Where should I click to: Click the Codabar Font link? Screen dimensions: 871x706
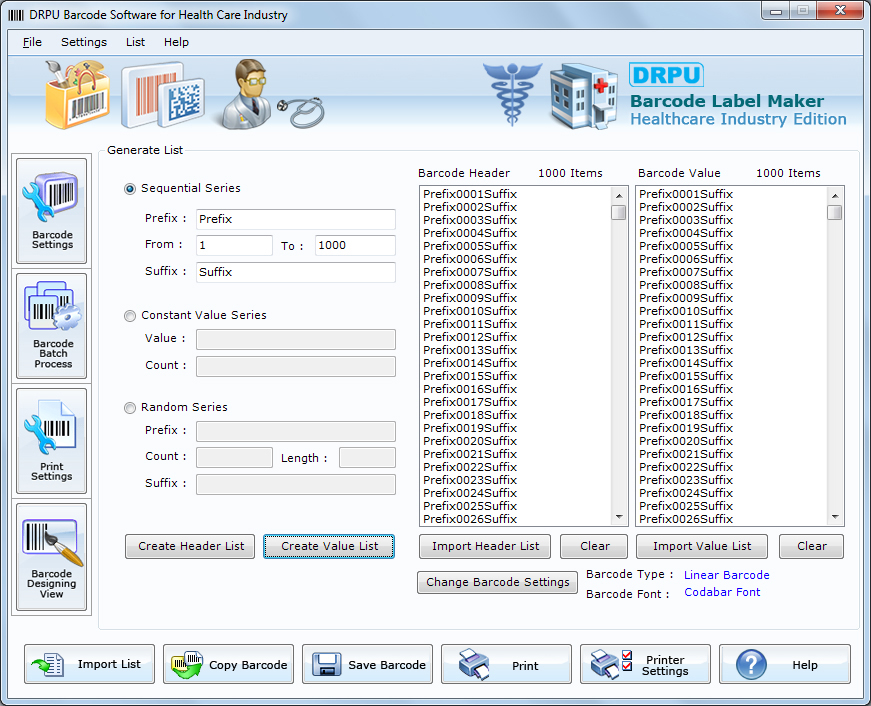pos(722,592)
